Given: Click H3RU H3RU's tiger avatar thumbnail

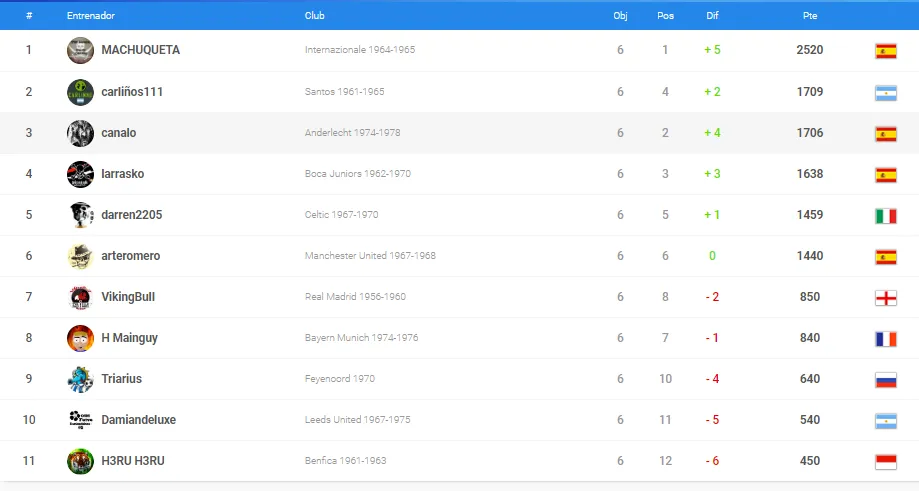Looking at the screenshot, I should tap(80, 461).
